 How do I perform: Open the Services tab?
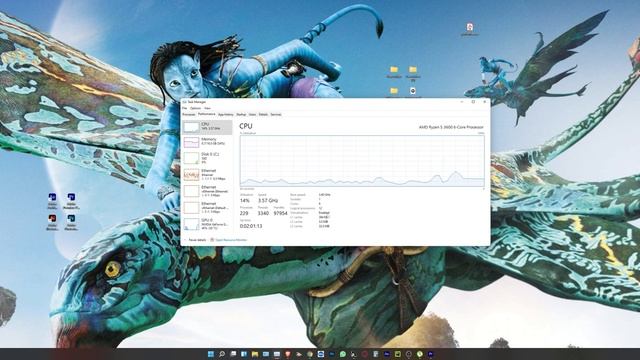tap(276, 115)
